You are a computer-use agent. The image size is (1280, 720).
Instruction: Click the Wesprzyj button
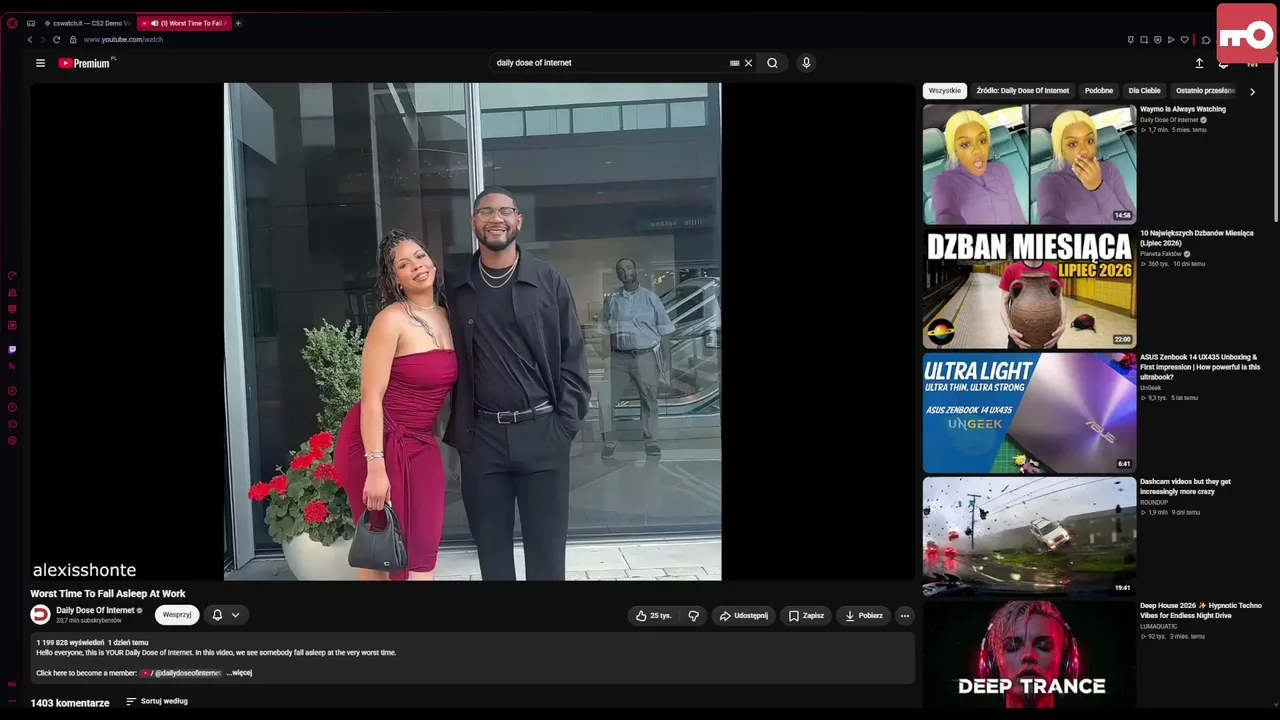[x=177, y=615]
